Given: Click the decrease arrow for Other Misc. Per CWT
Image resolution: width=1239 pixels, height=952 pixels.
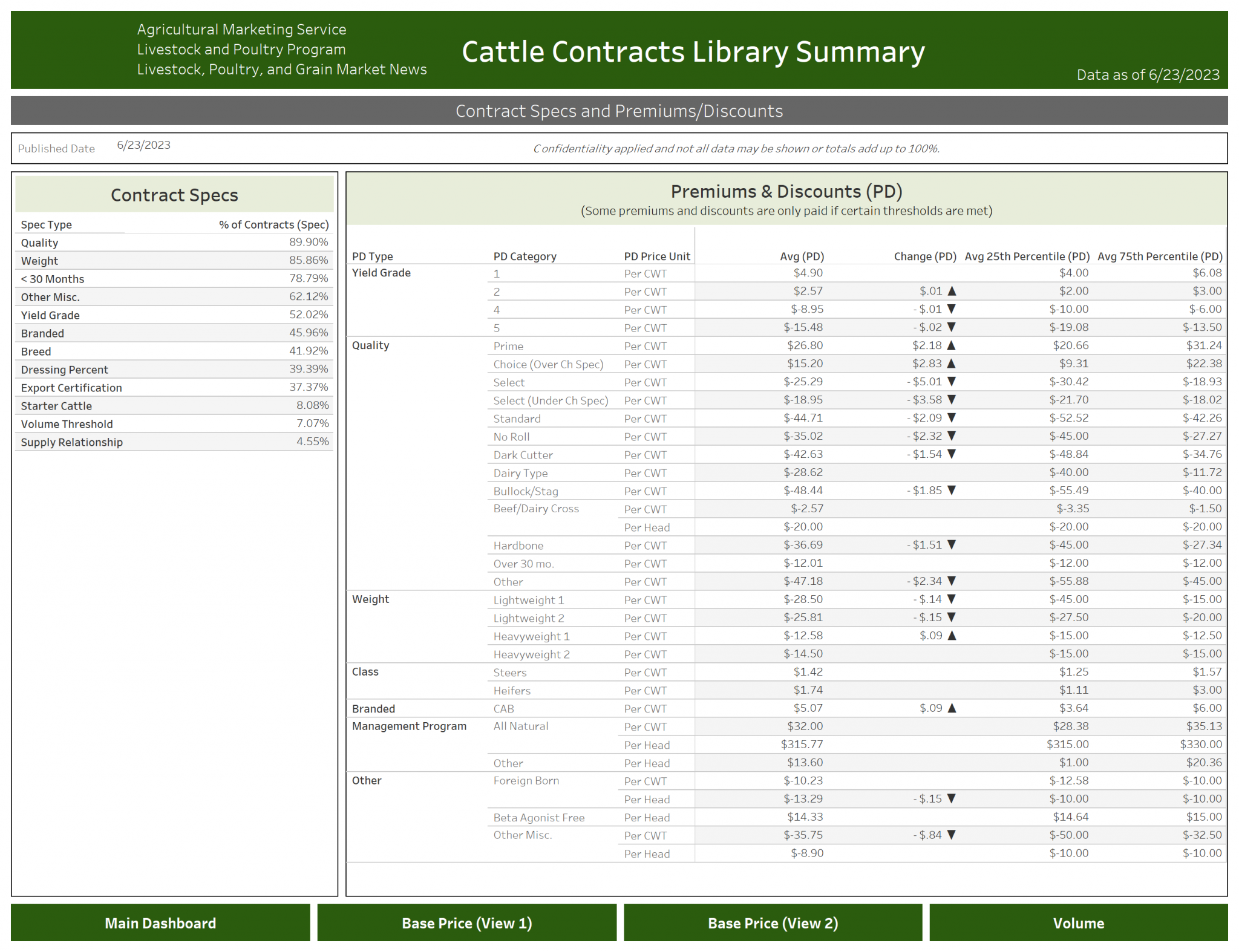Looking at the screenshot, I should [952, 835].
